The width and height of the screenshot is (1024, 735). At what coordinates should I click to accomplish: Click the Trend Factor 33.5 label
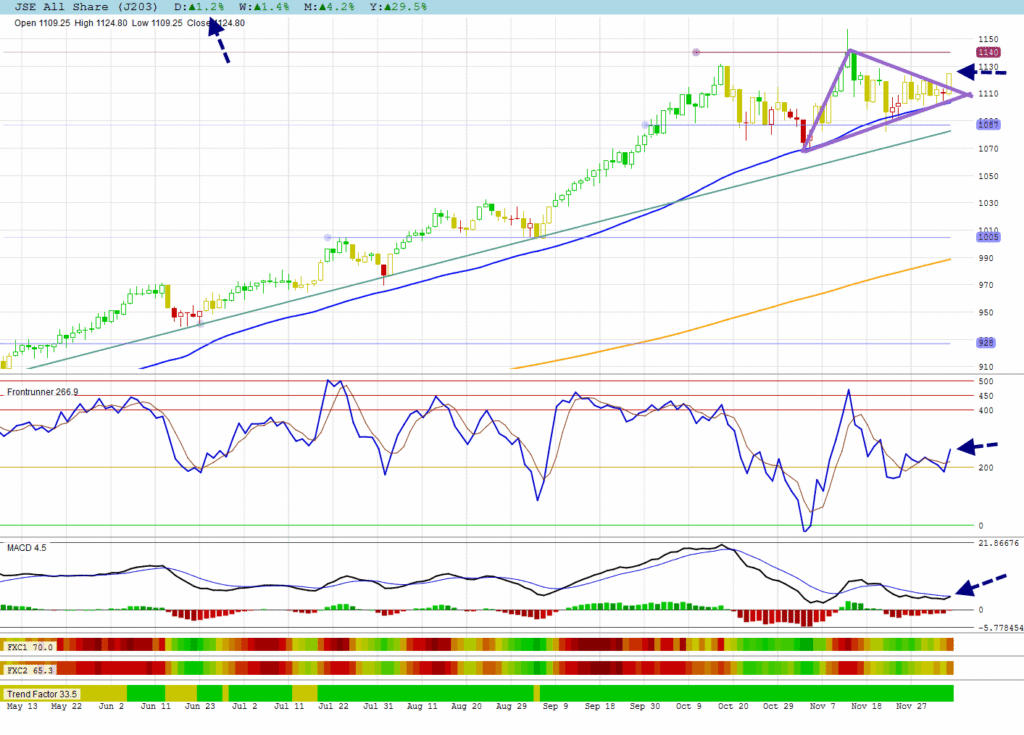point(42,693)
